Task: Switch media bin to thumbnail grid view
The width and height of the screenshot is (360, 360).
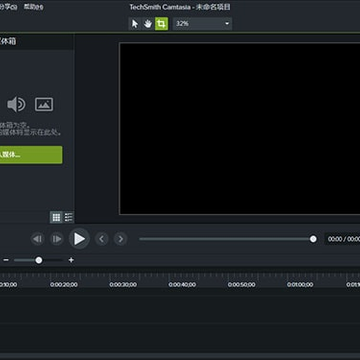Action: pyautogui.click(x=56, y=217)
